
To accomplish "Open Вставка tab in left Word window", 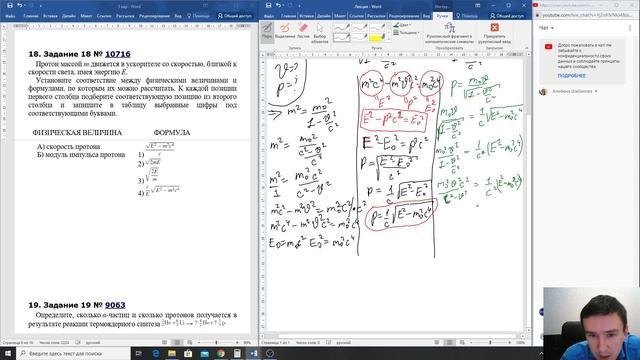I will point(50,16).
